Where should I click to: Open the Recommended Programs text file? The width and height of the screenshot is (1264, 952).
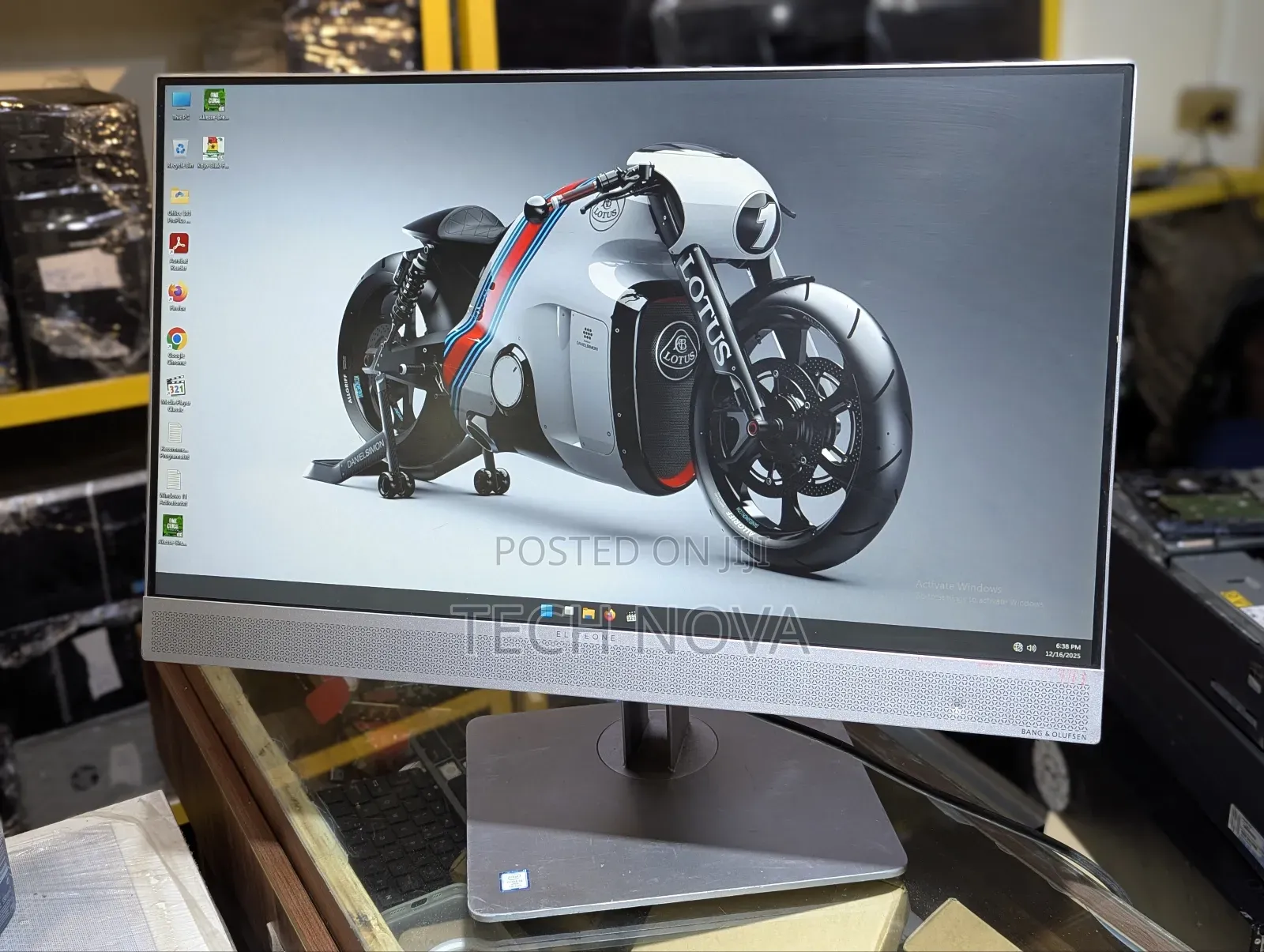pyautogui.click(x=175, y=441)
